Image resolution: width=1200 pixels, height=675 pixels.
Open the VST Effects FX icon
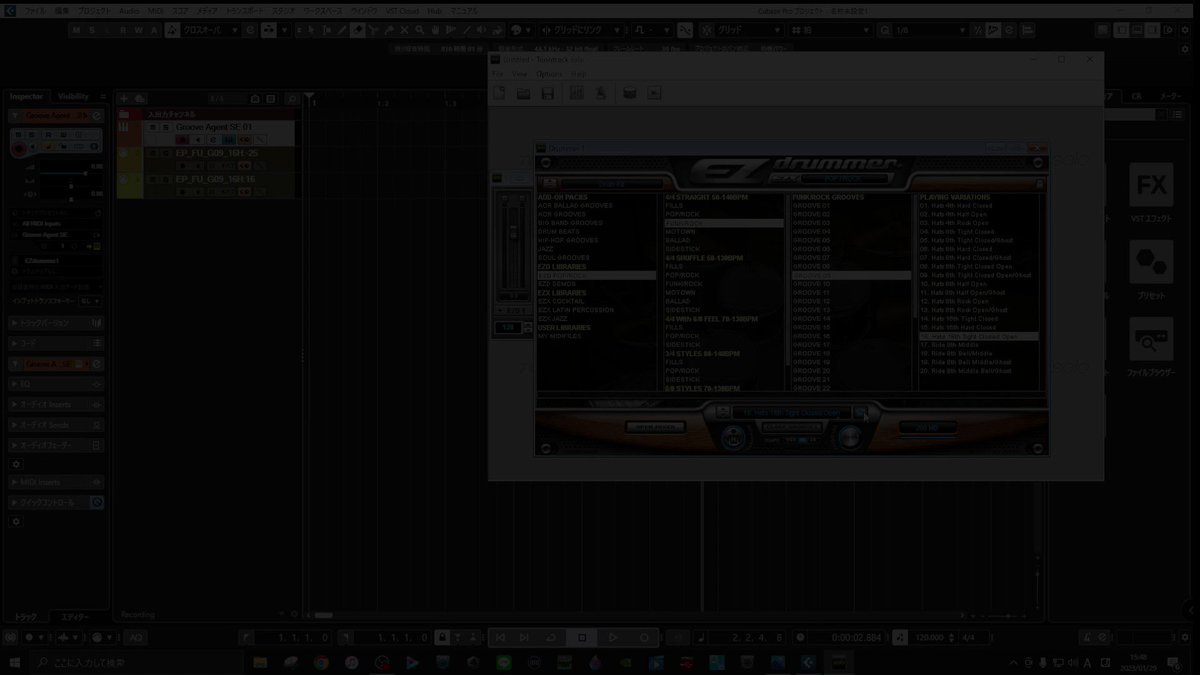tap(1150, 186)
